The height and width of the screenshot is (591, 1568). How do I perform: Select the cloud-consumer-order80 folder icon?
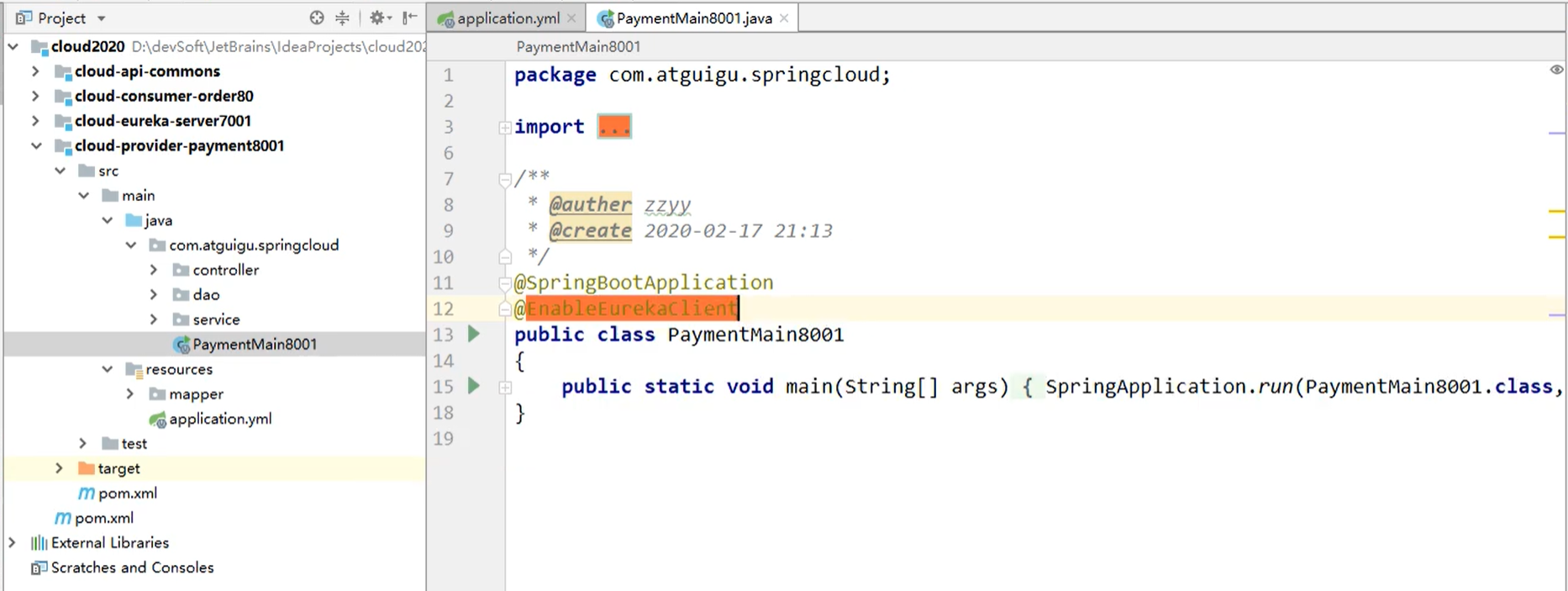pos(63,96)
